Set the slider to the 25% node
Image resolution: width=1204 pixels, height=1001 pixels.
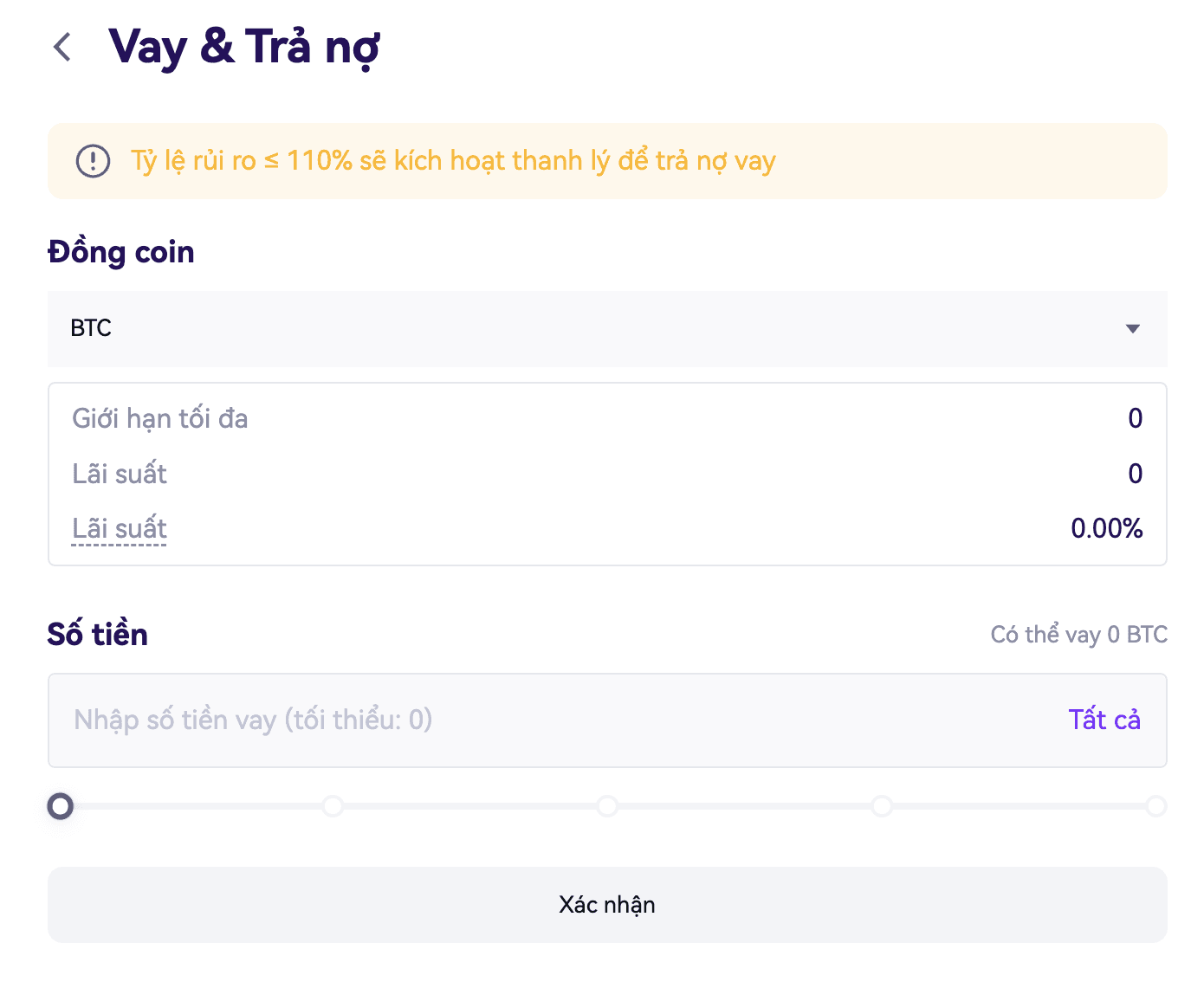tap(333, 807)
